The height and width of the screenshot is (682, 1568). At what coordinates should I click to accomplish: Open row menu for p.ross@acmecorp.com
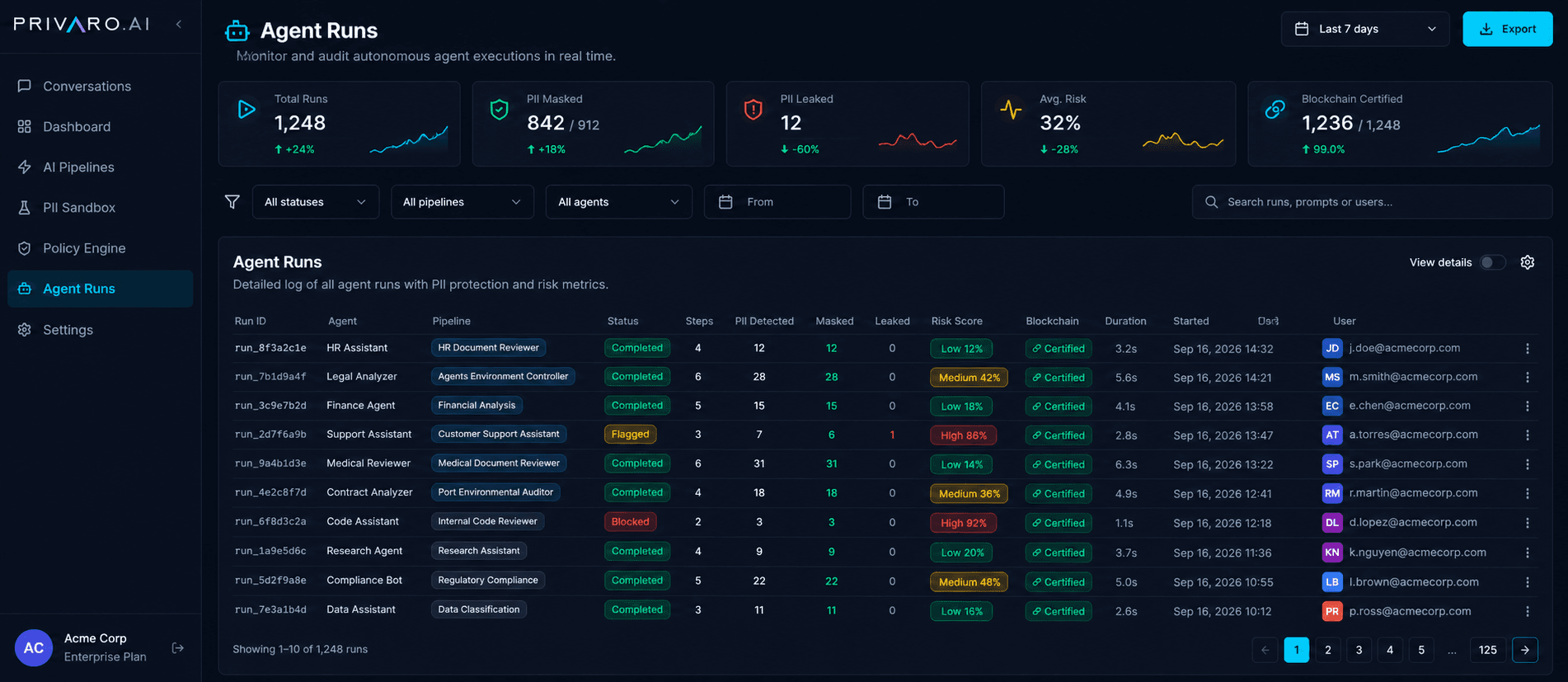point(1528,611)
